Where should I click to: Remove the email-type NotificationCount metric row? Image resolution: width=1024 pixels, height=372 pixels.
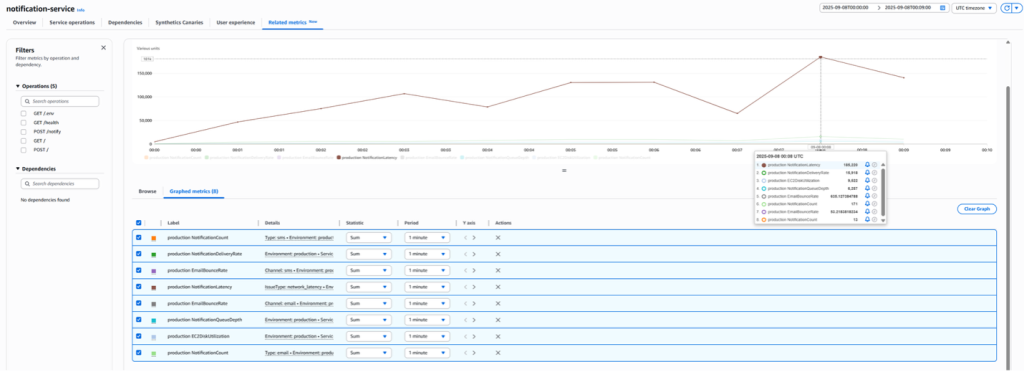498,353
